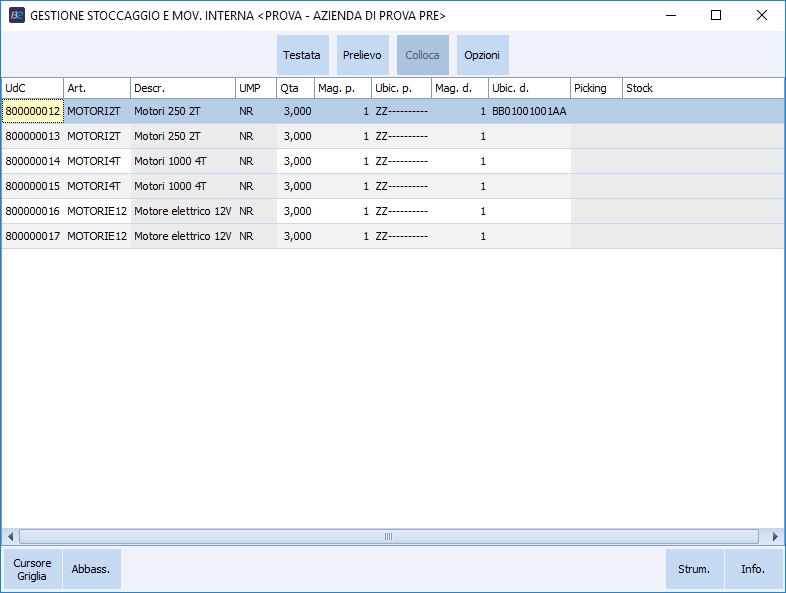Click the Stock column header
This screenshot has height=593, width=786.
point(702,88)
